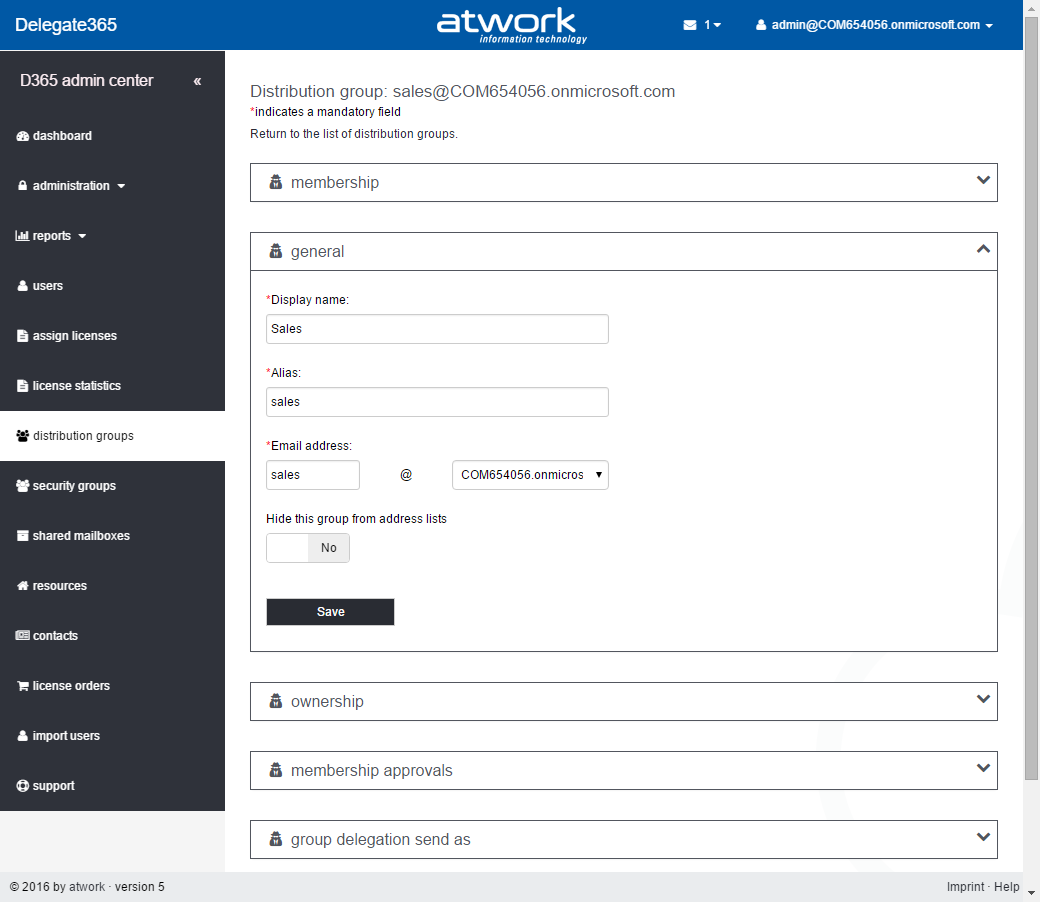Open the assign licenses page
1040x902 pixels.
pos(74,336)
